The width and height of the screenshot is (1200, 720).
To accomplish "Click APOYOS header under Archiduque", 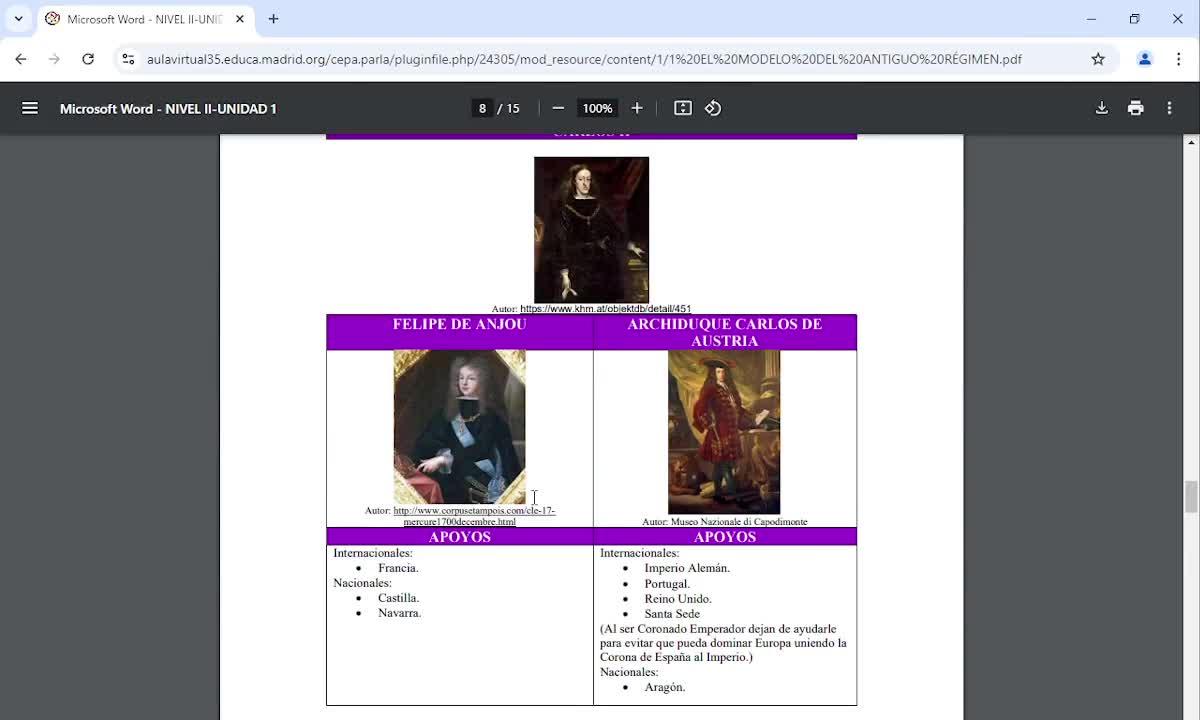I will (725, 537).
